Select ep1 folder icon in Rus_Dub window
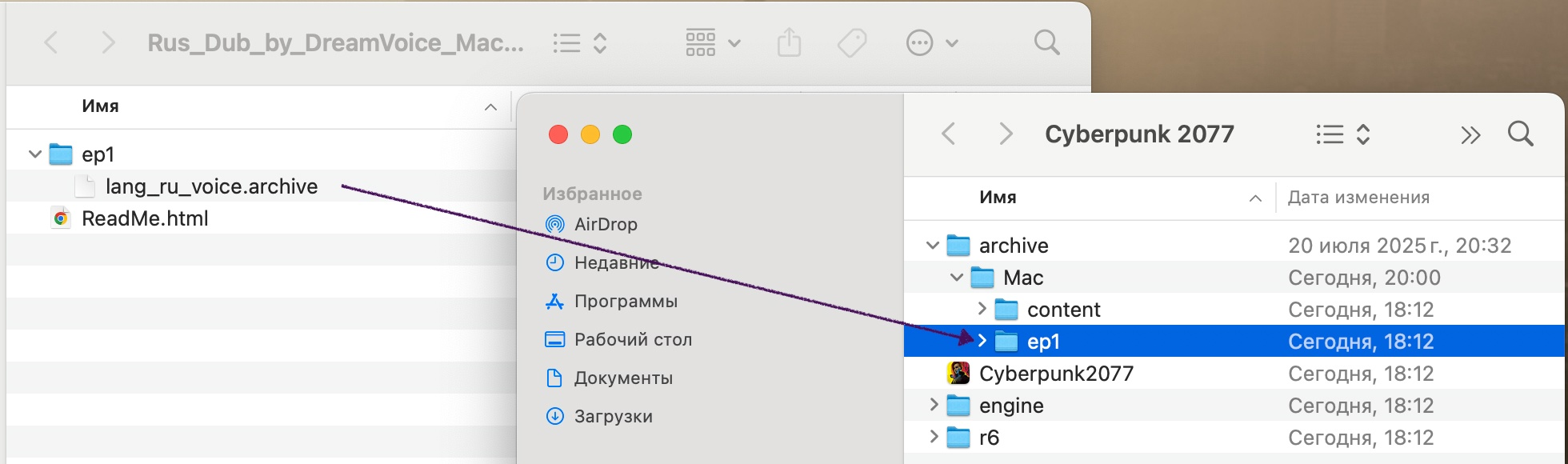The height and width of the screenshot is (464, 1568). pyautogui.click(x=61, y=154)
